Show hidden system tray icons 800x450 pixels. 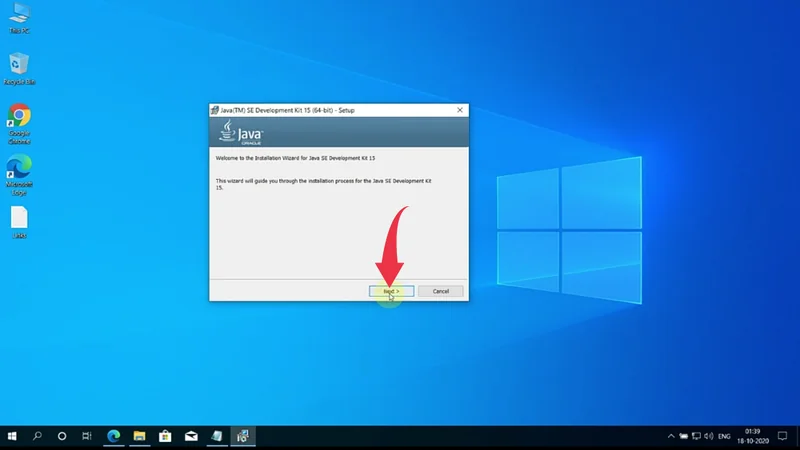[x=671, y=437]
